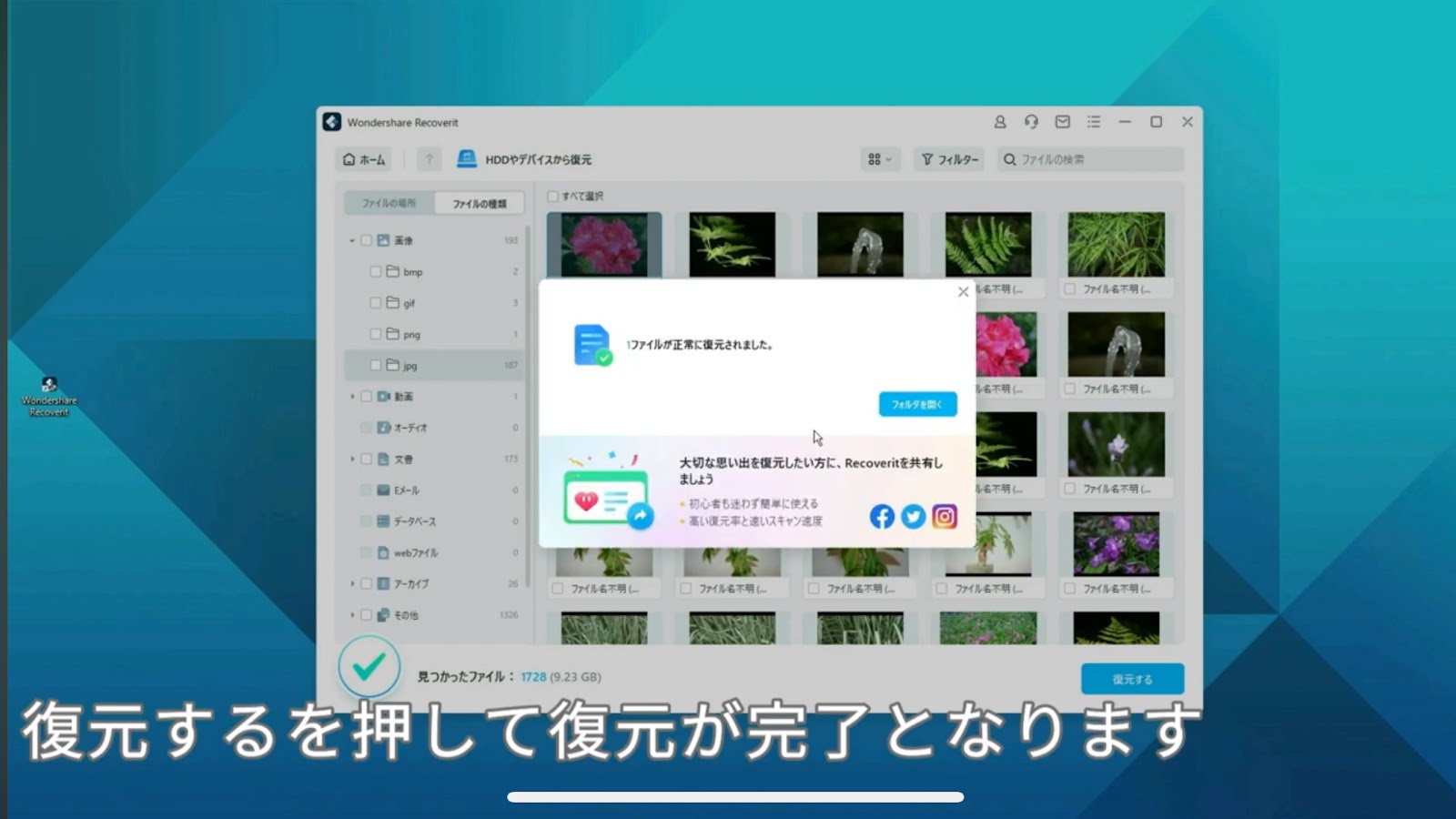Click the 復元する button
This screenshot has width=1456, height=819.
pos(1132,679)
